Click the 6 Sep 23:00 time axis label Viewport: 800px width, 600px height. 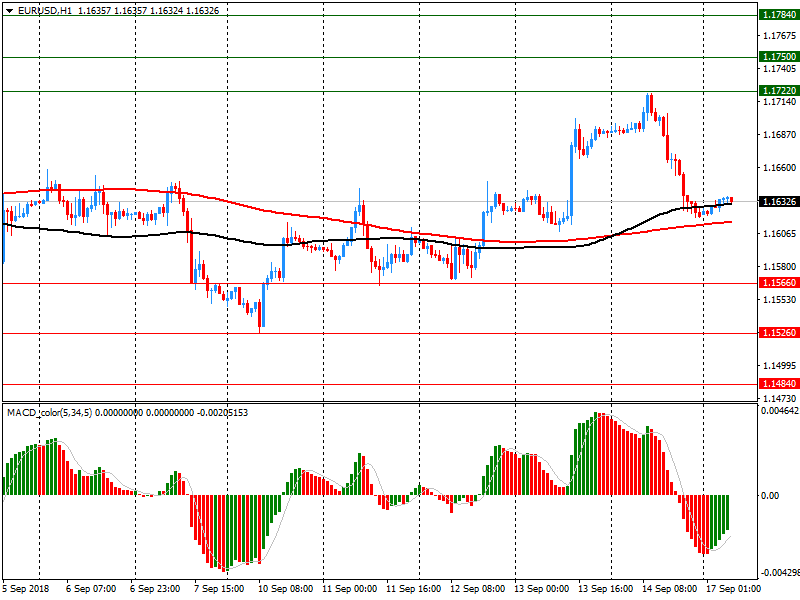coord(155,589)
